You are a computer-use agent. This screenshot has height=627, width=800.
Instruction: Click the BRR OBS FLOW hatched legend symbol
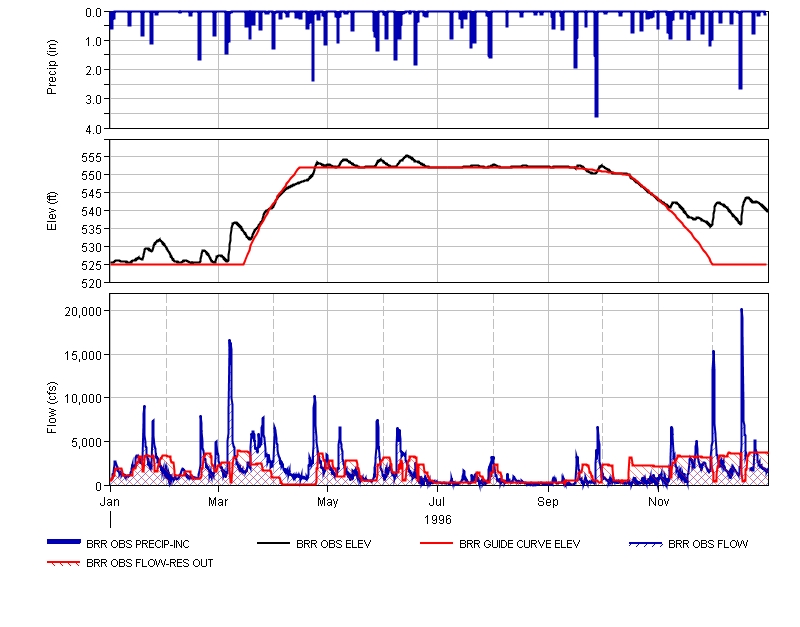pyautogui.click(x=645, y=544)
